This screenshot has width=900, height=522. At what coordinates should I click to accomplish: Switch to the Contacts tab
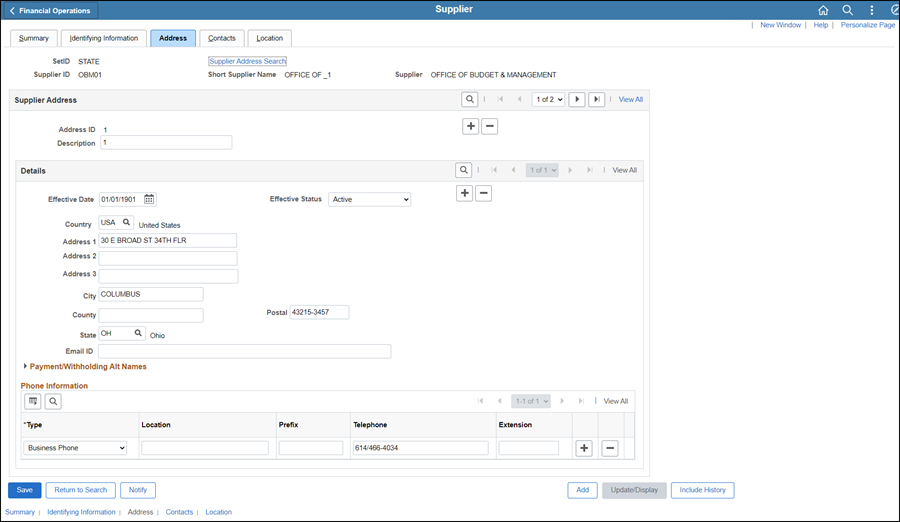[x=221, y=38]
